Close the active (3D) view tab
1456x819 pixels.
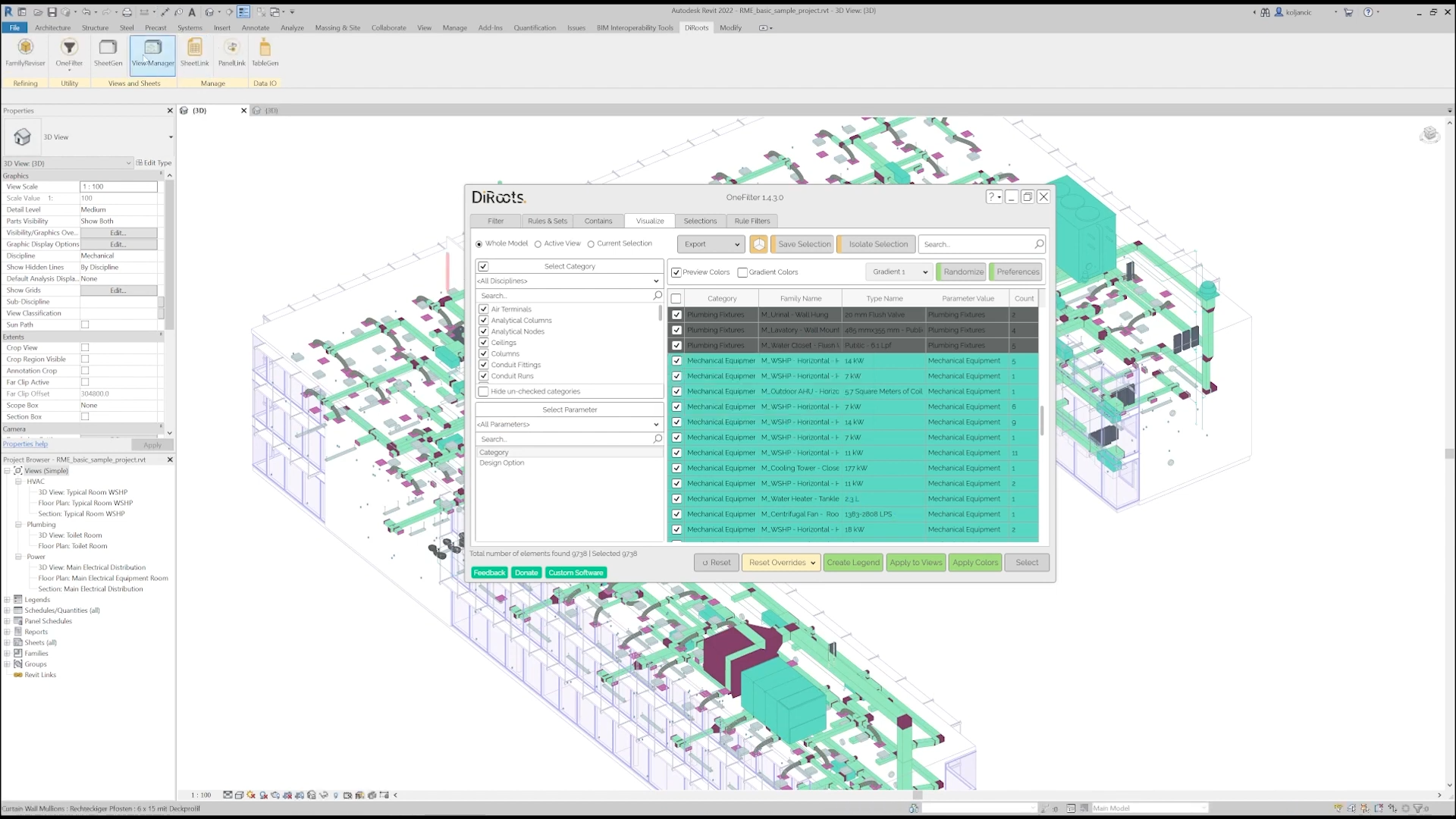pyautogui.click(x=243, y=111)
